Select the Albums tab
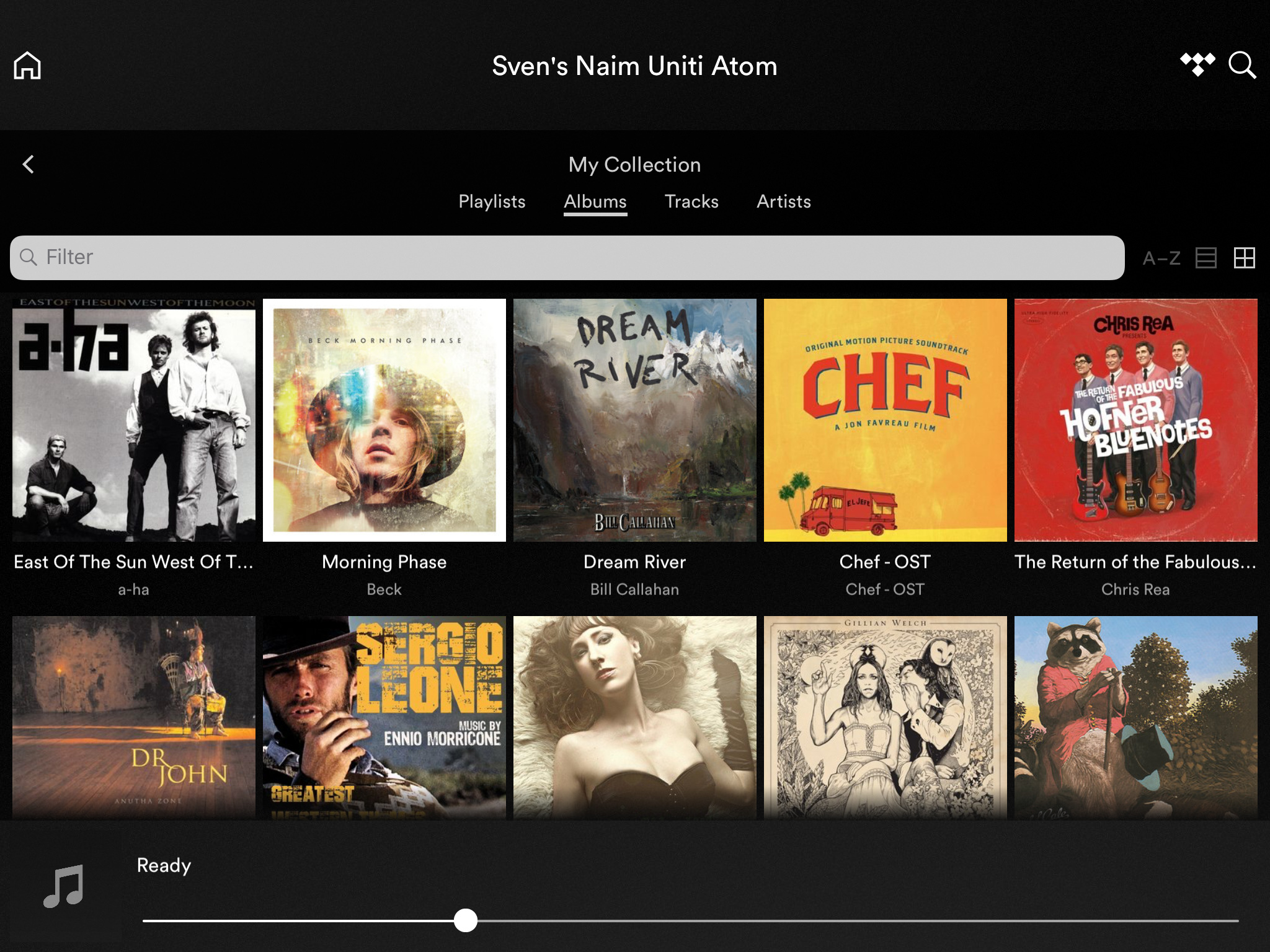Screen dimensions: 1270x952 (x=595, y=201)
